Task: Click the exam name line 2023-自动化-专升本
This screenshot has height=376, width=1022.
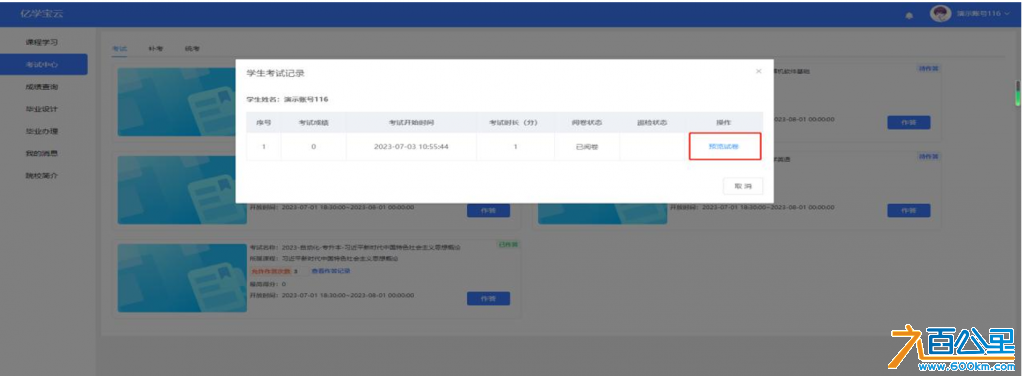Action: coord(355,248)
